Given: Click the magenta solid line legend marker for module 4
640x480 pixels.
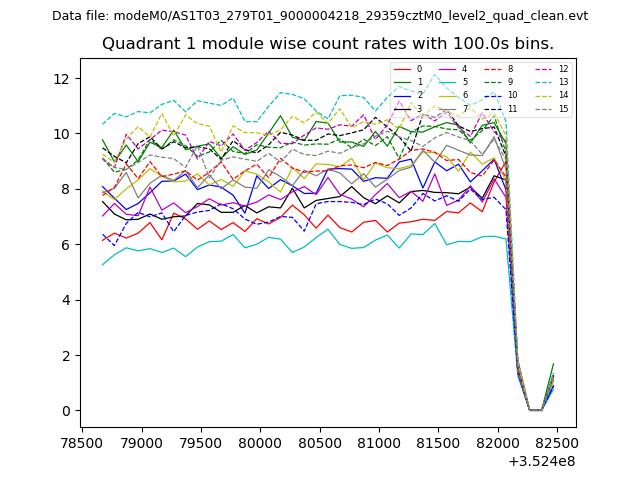Looking at the screenshot, I should [x=448, y=69].
